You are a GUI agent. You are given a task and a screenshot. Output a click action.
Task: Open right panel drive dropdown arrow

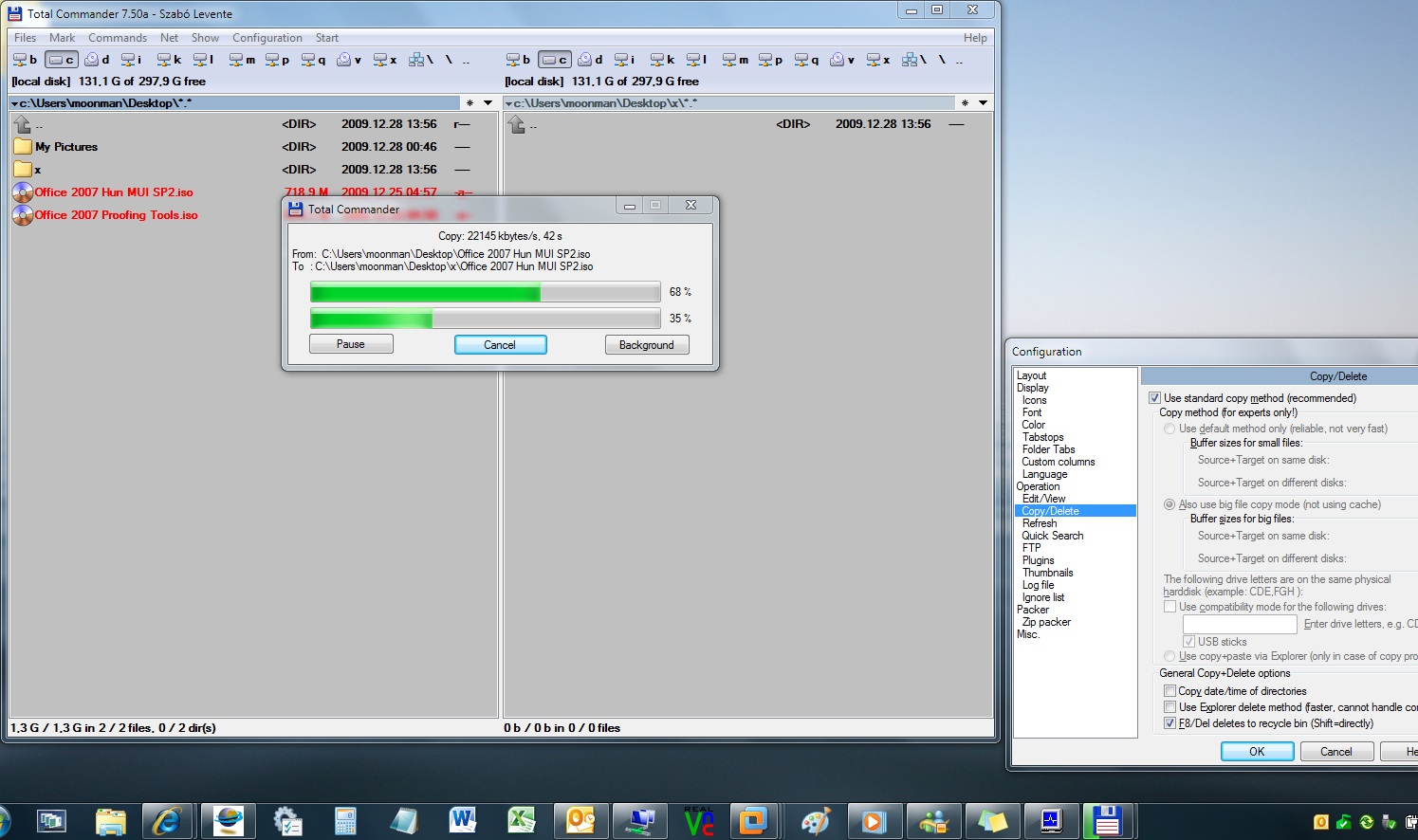tap(509, 103)
